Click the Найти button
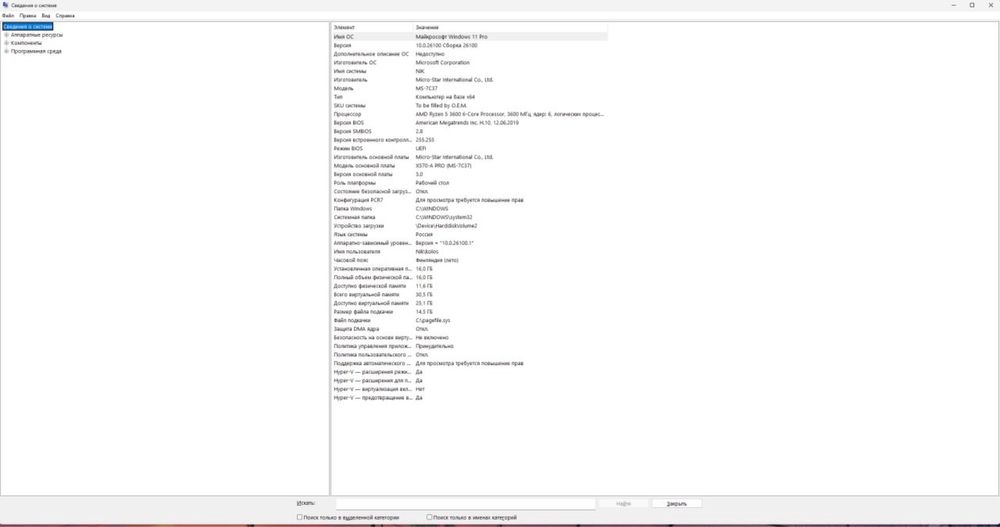1000x527 pixels. [623, 503]
